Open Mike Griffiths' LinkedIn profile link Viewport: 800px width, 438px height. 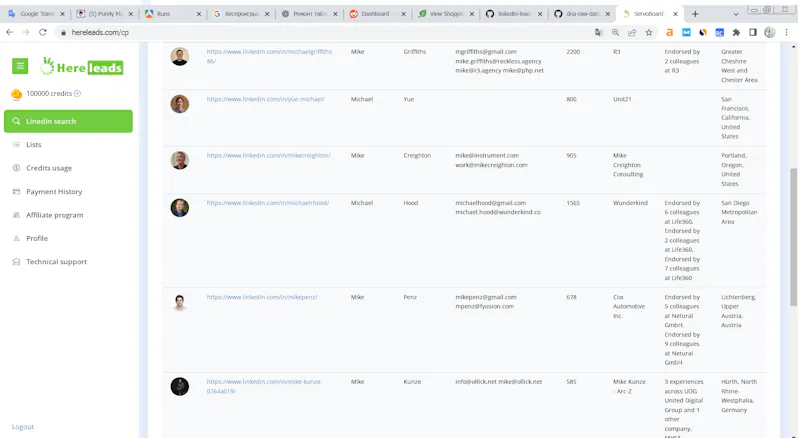(x=269, y=56)
